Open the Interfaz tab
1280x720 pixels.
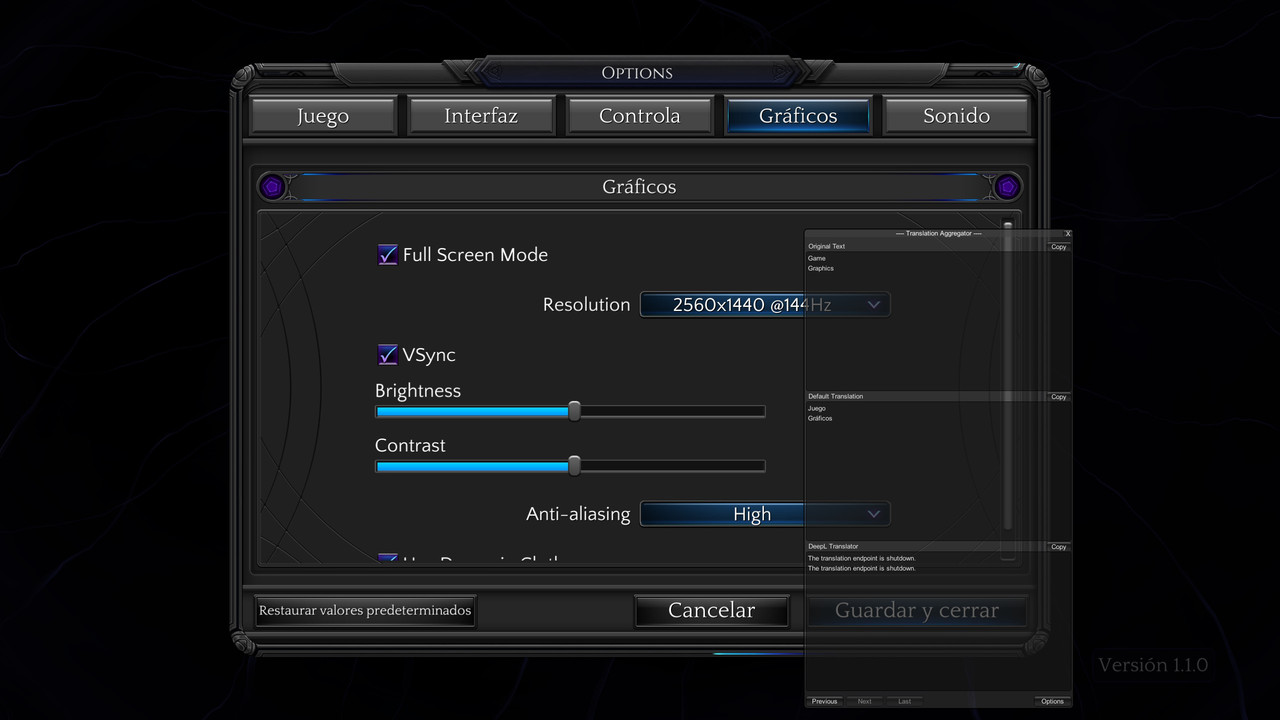pos(481,115)
